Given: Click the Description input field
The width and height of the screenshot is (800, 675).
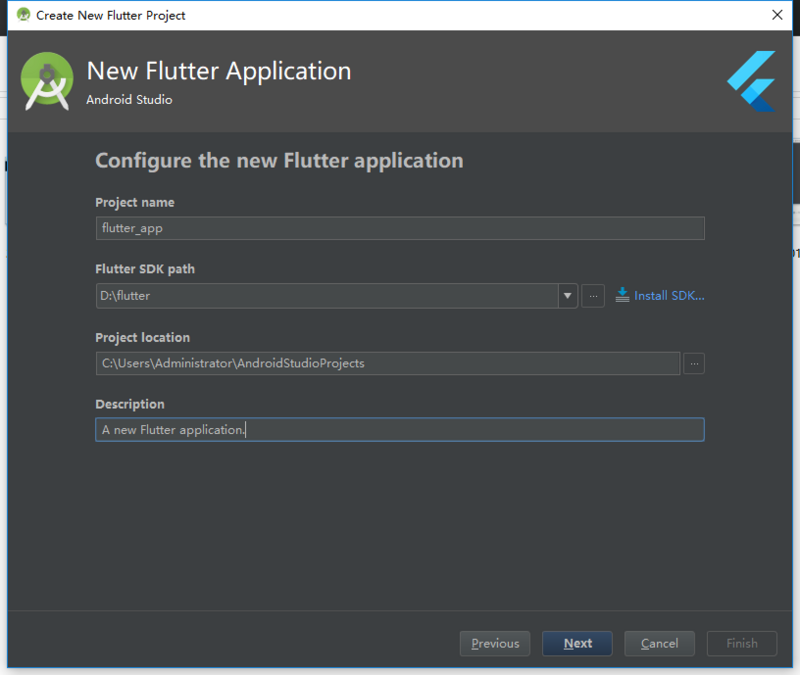Looking at the screenshot, I should point(400,430).
